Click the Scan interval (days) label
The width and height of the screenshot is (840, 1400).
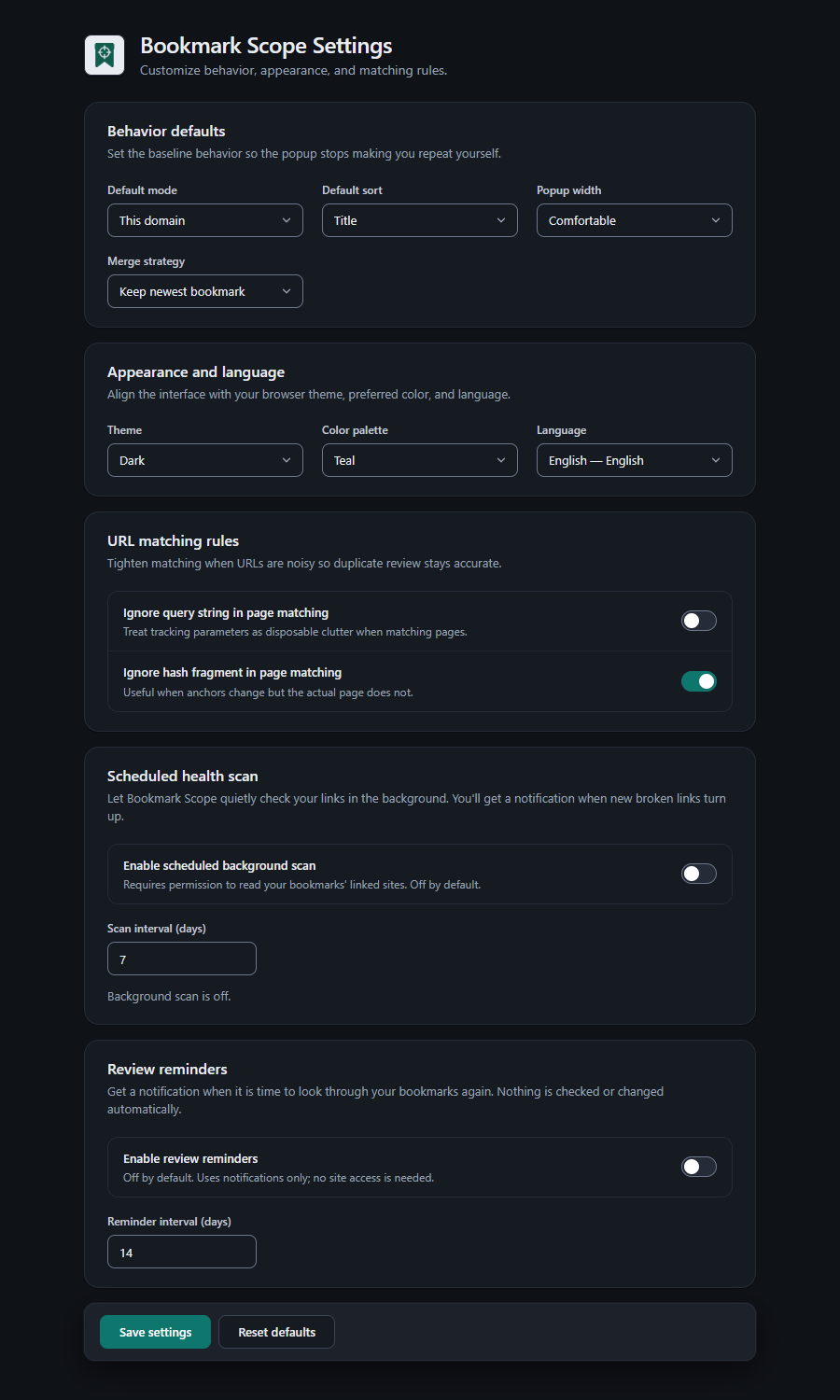point(156,929)
